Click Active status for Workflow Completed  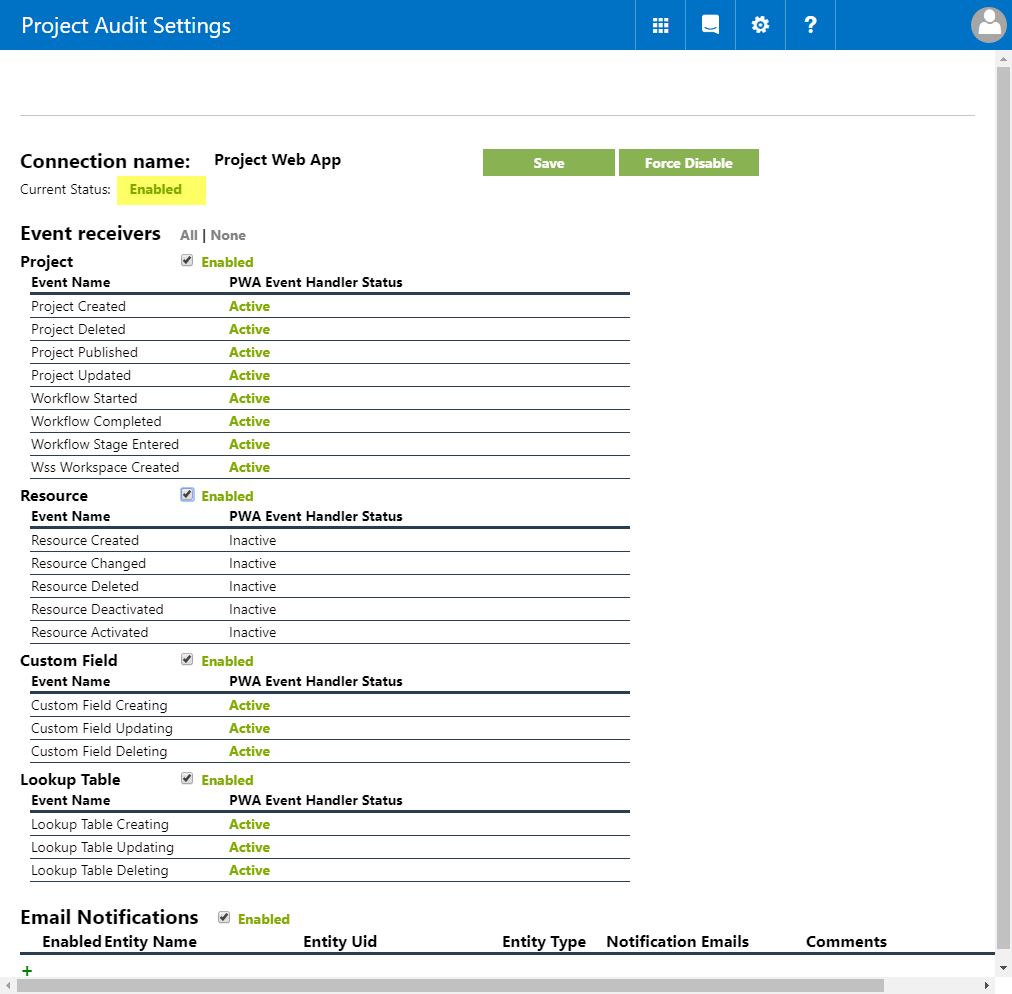click(x=249, y=421)
